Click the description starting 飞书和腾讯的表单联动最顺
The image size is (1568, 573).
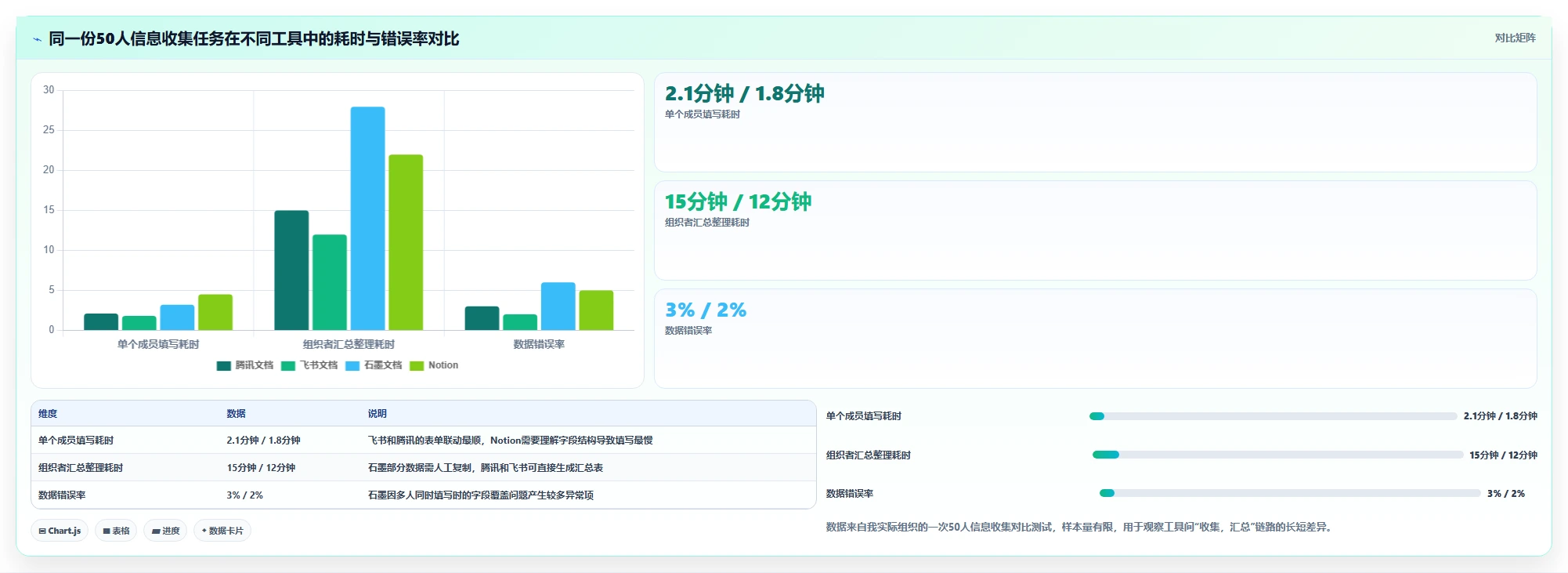(x=511, y=441)
